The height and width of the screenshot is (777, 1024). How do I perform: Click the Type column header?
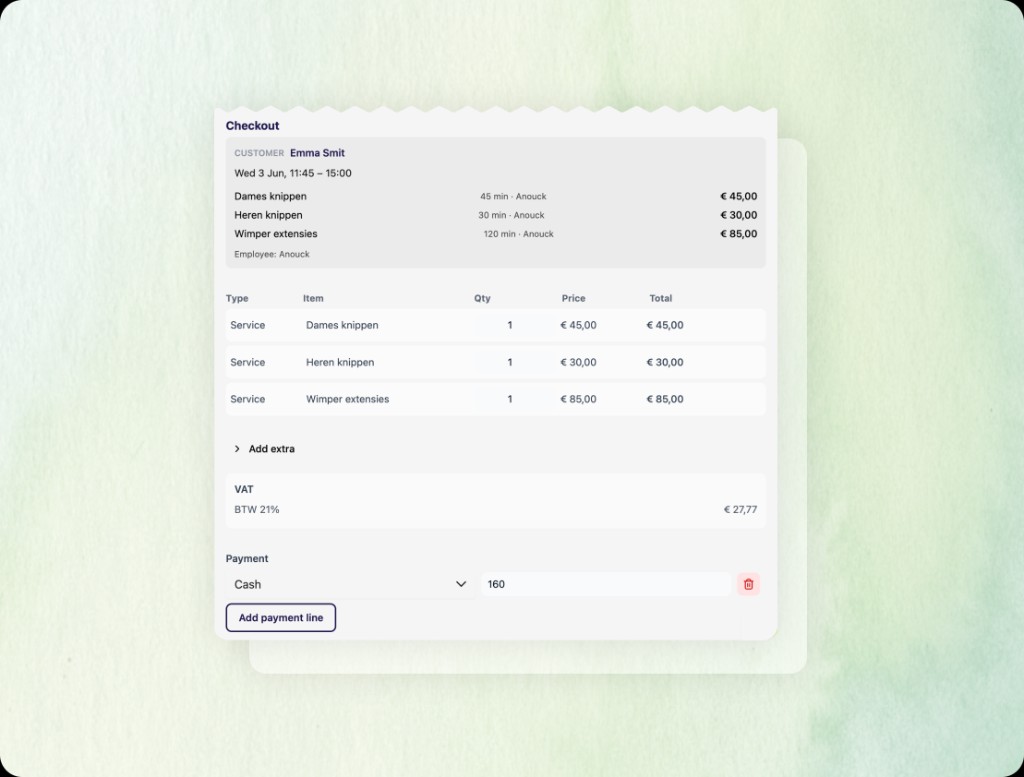coord(237,298)
